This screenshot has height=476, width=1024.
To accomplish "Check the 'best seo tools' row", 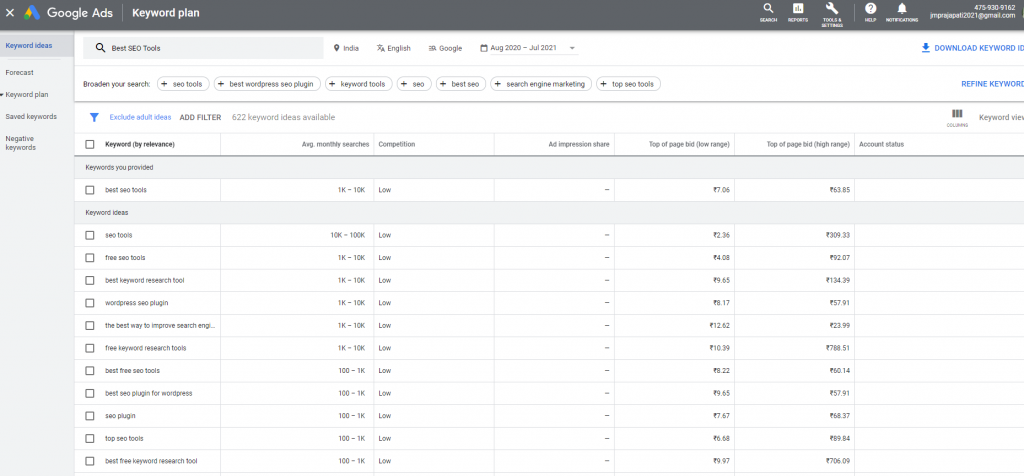I will [x=89, y=190].
